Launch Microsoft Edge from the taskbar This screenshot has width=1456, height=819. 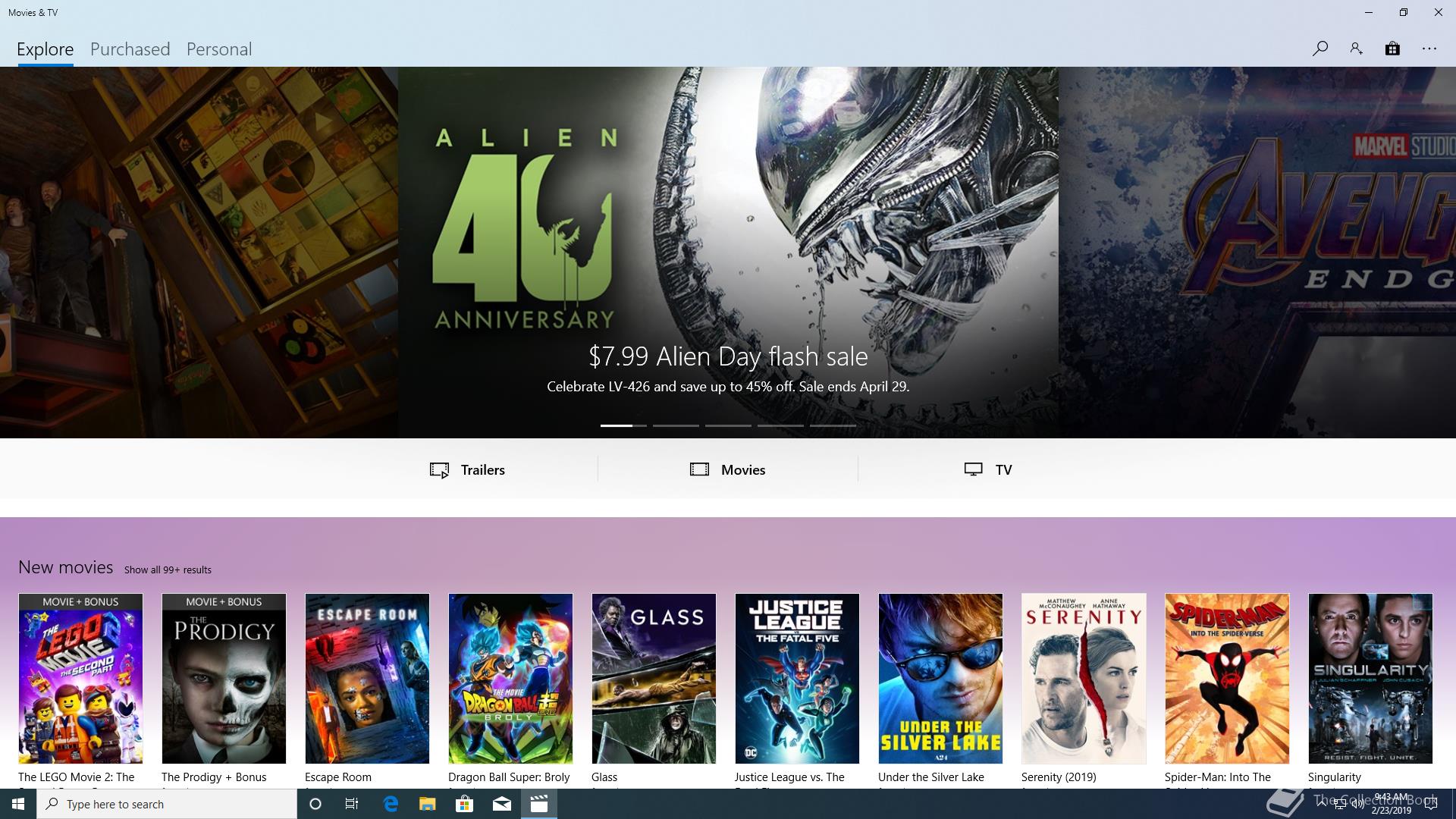click(391, 804)
